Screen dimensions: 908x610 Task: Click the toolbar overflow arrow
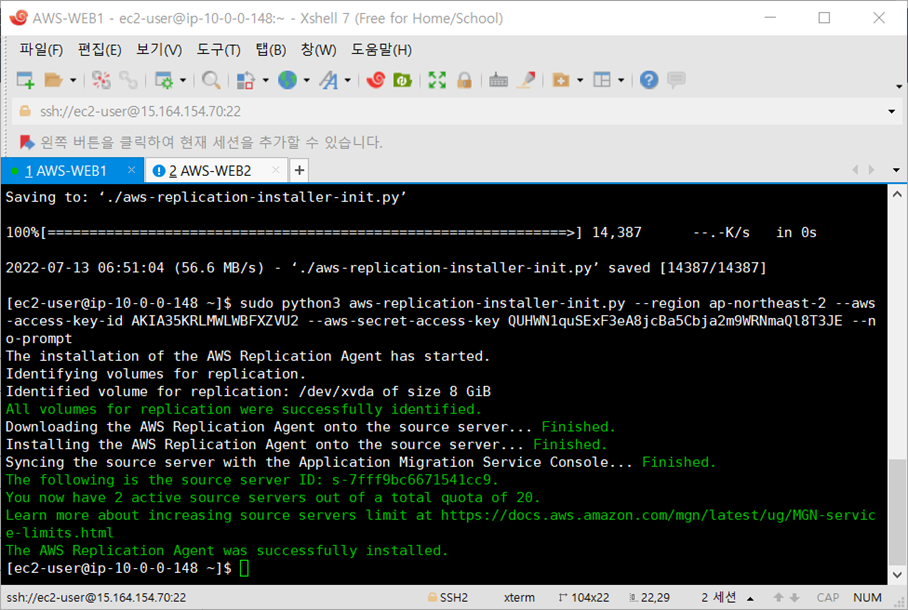click(899, 86)
